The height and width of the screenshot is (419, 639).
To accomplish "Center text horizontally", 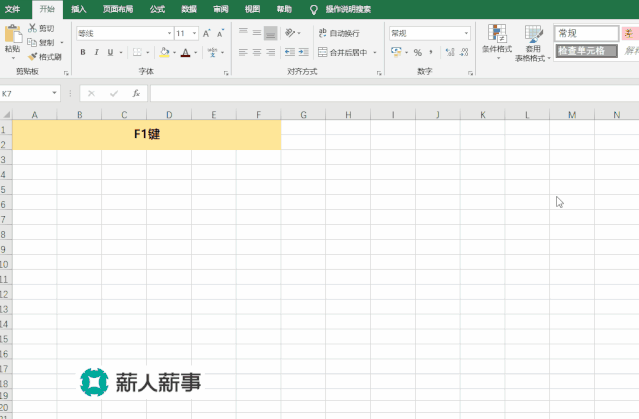I will click(x=257, y=52).
